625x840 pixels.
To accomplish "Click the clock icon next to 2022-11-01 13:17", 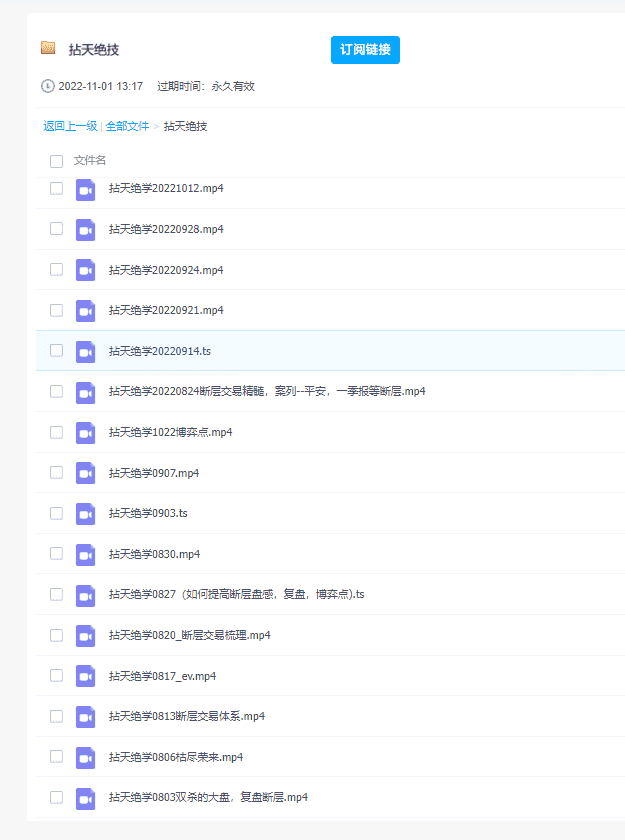I will pyautogui.click(x=48, y=86).
